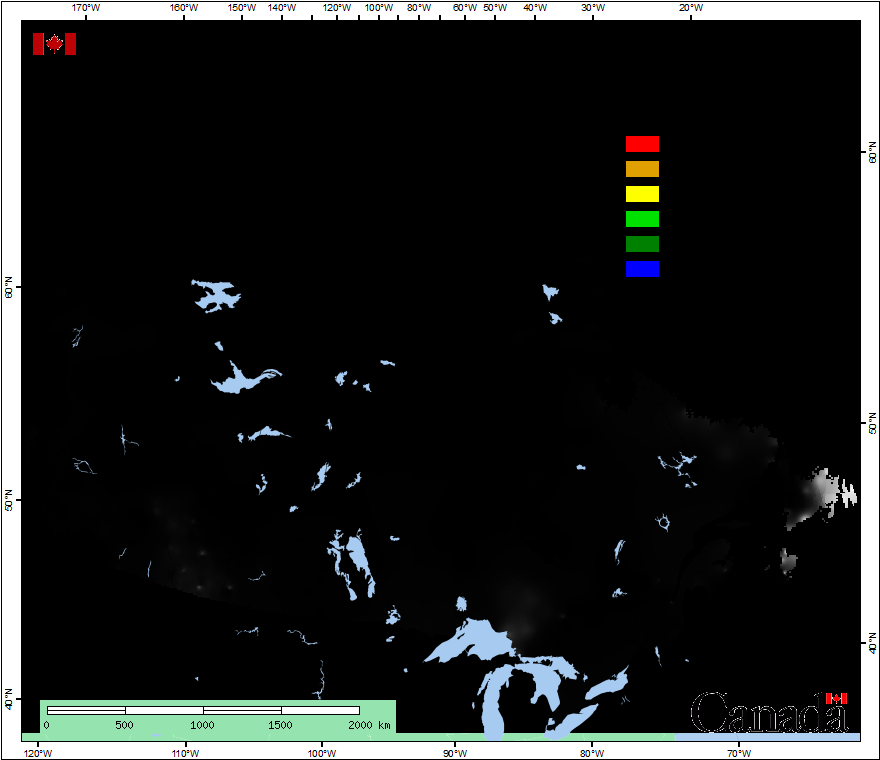Select the red legend swatch
This screenshot has width=880, height=760.
642,144
